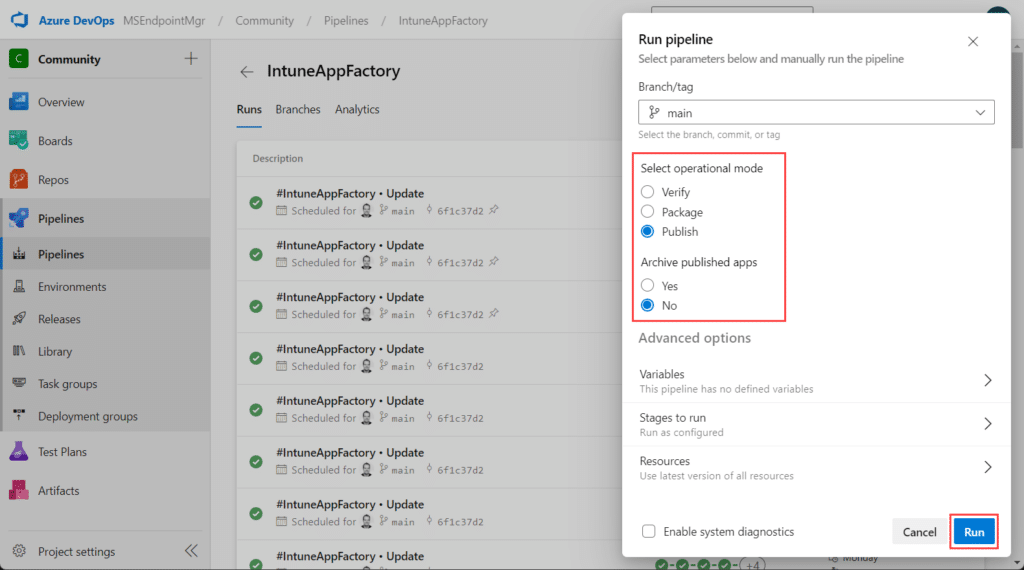Click the Azure DevOps logo icon

pyautogui.click(x=20, y=20)
